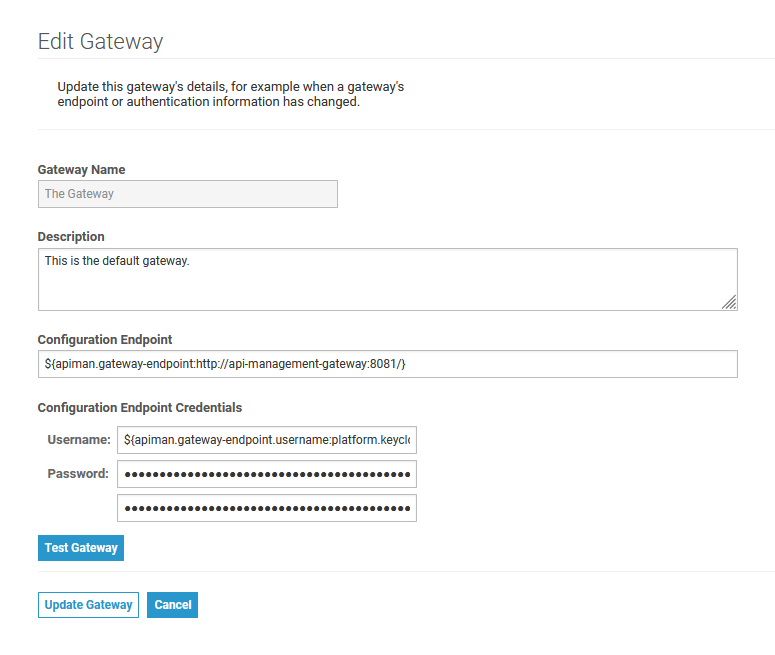Click the Configuration Endpoint Credentials heading
Image resolution: width=775 pixels, height=655 pixels.
pyautogui.click(x=139, y=408)
